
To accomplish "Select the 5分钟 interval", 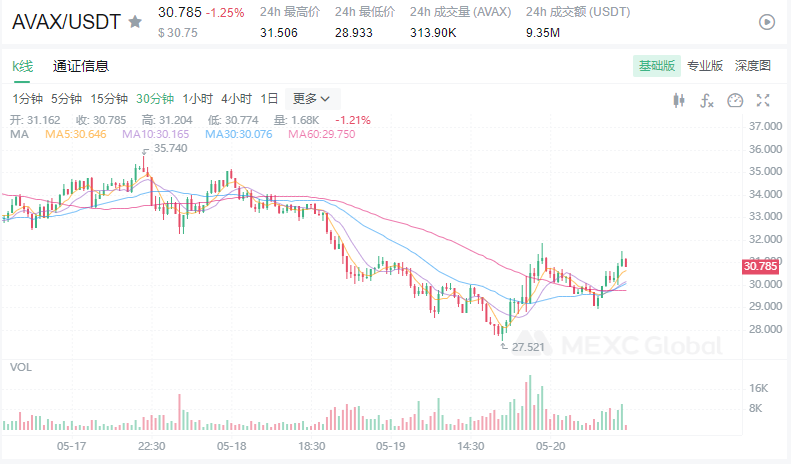I will pyautogui.click(x=67, y=99).
